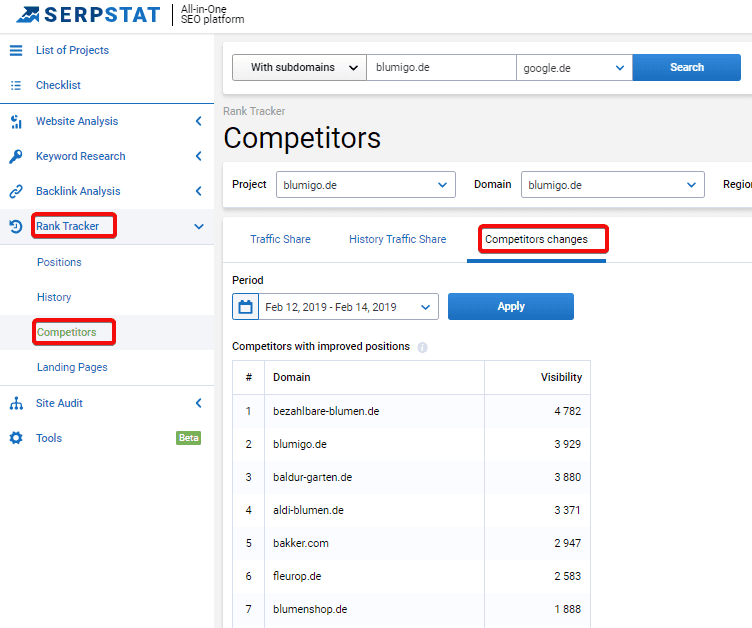This screenshot has height=628, width=752.
Task: Click visibility value 2 947
Action: (x=567, y=544)
